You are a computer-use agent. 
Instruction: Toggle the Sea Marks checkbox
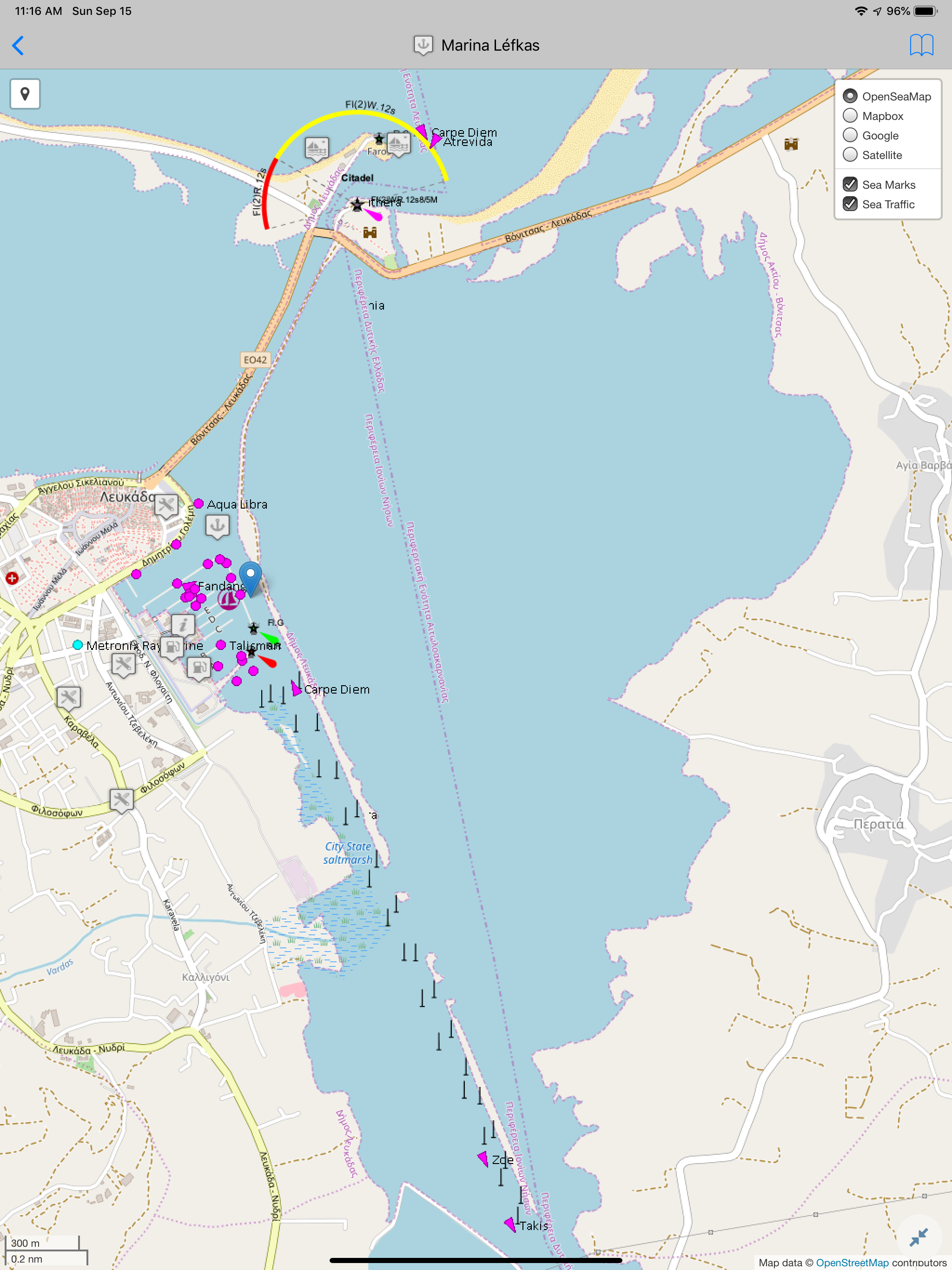point(850,184)
